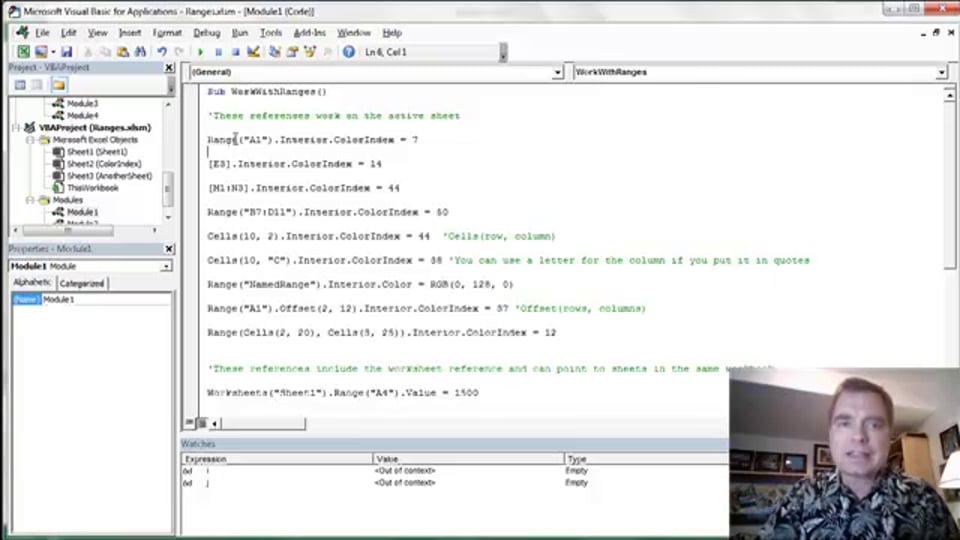This screenshot has height=540, width=960.
Task: Switch to the Categorized properties tab
Action: pyautogui.click(x=81, y=283)
